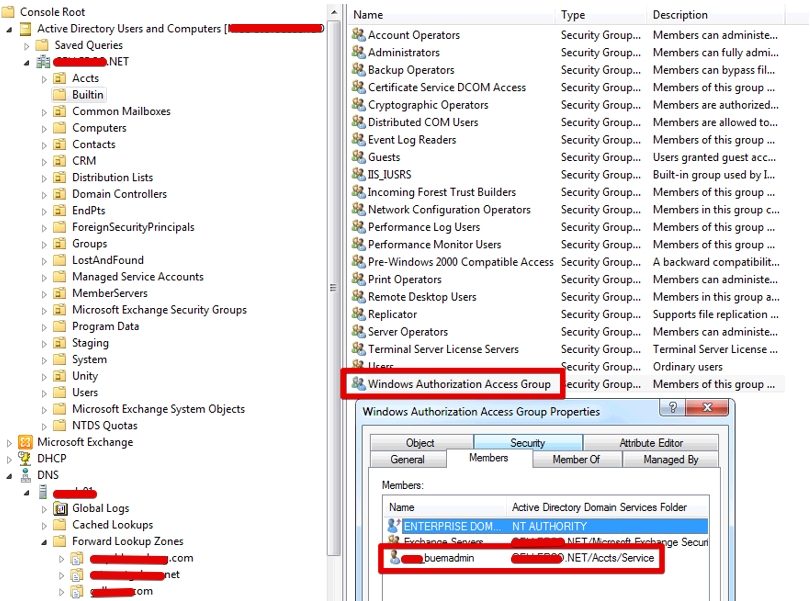Viewport: 810px width, 601px height.
Task: Select the Builtin container in tree
Action: pyautogui.click(x=87, y=95)
